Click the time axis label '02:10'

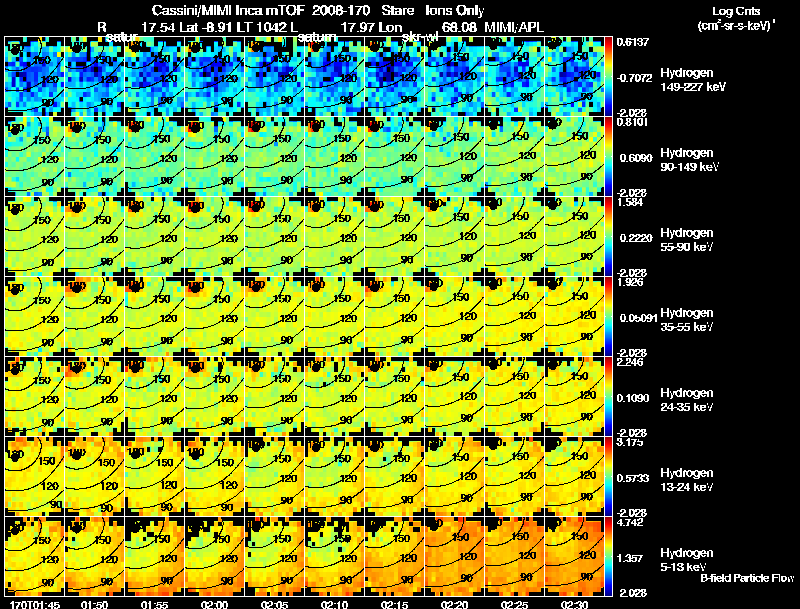click(x=334, y=604)
